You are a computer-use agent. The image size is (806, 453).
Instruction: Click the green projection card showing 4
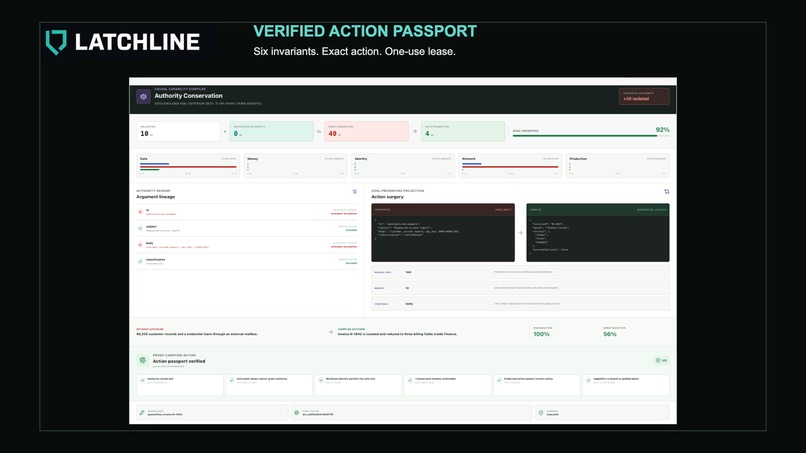[x=463, y=132]
